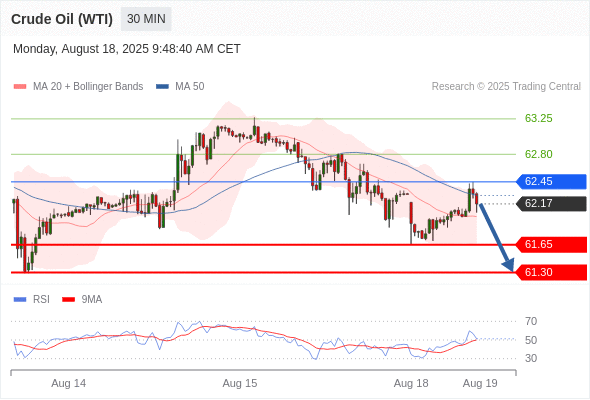Select the 61.30 red target tag
Image resolution: width=590 pixels, height=400 pixels.
pyautogui.click(x=551, y=272)
